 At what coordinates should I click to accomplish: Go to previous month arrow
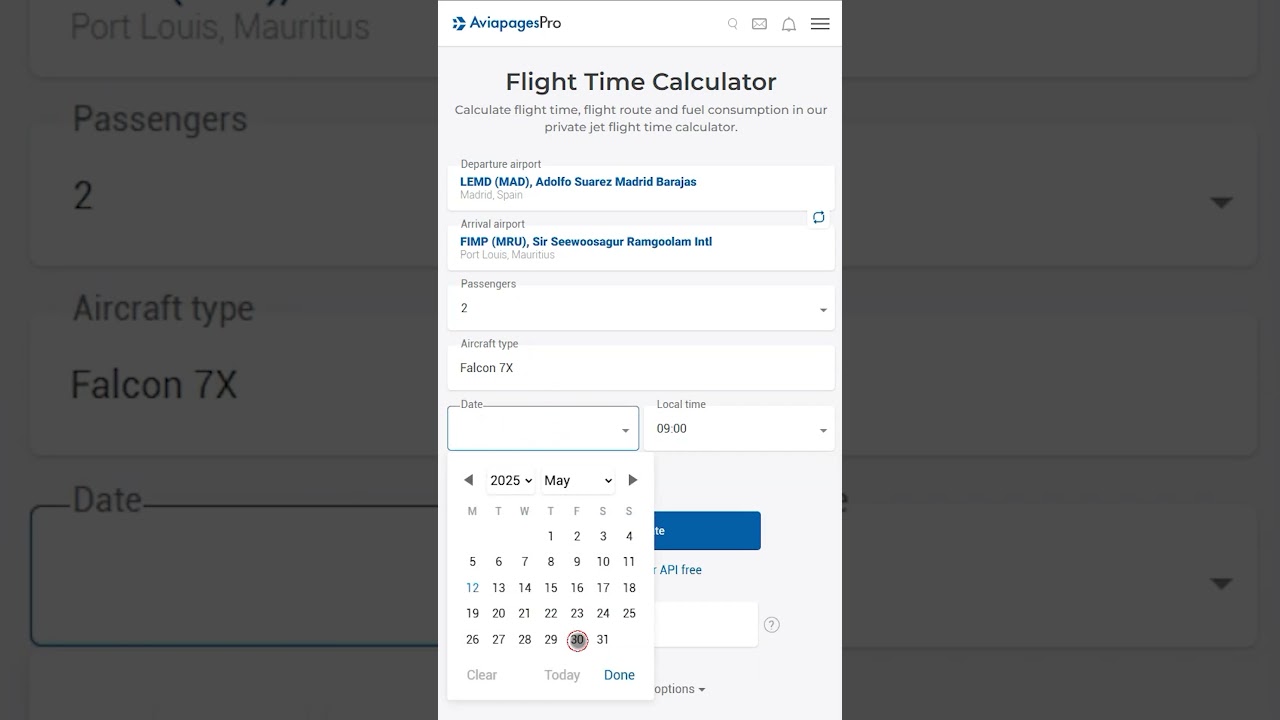tap(468, 480)
